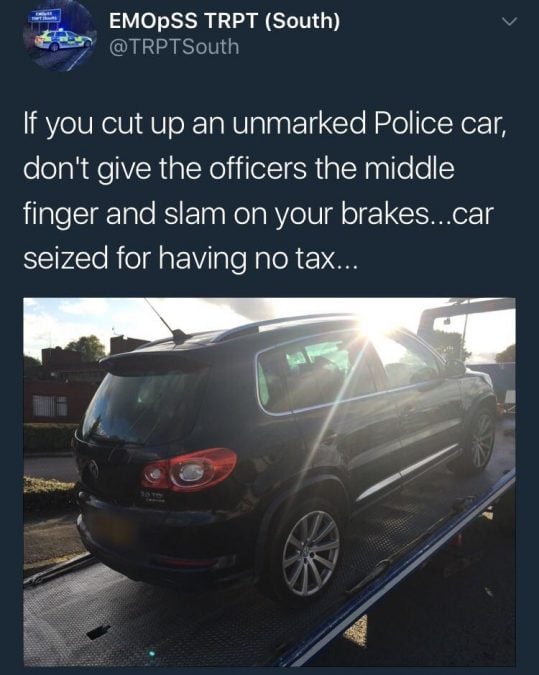This screenshot has width=539, height=675.
Task: Click the car's rear alloy wheel
Action: pyautogui.click(x=310, y=553)
